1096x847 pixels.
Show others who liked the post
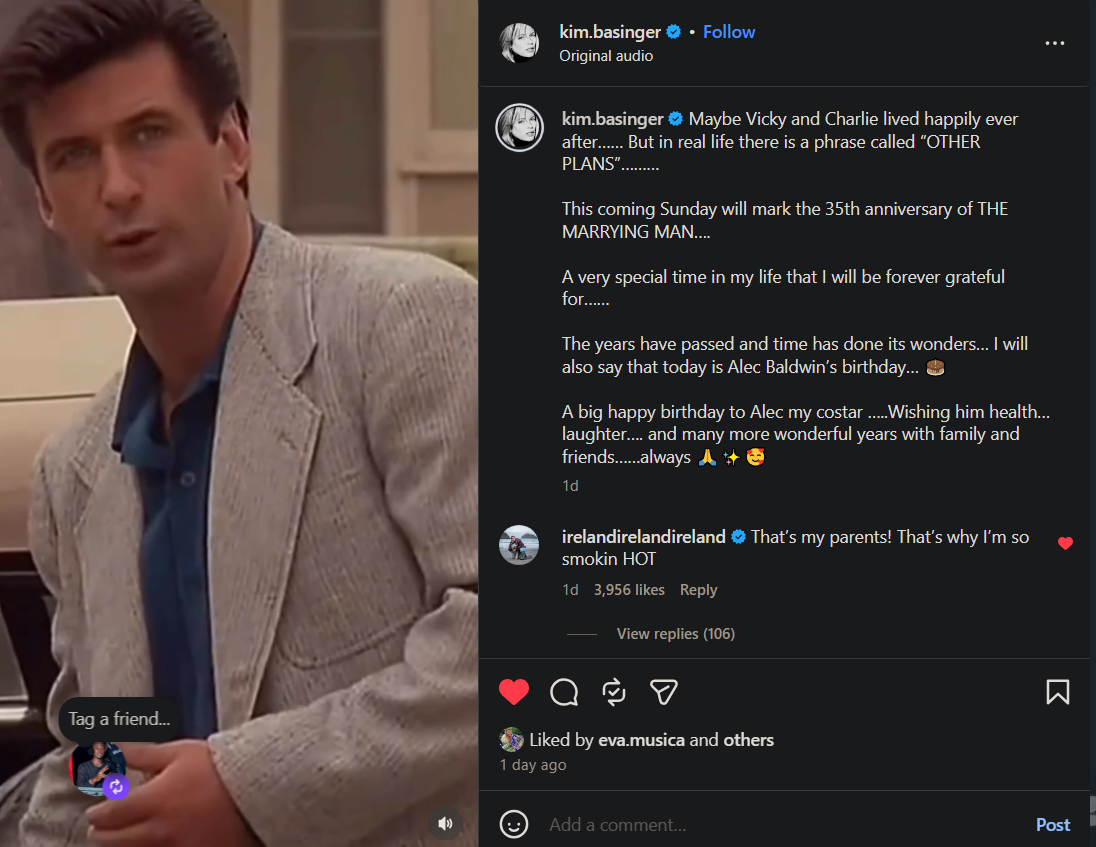pyautogui.click(x=748, y=740)
